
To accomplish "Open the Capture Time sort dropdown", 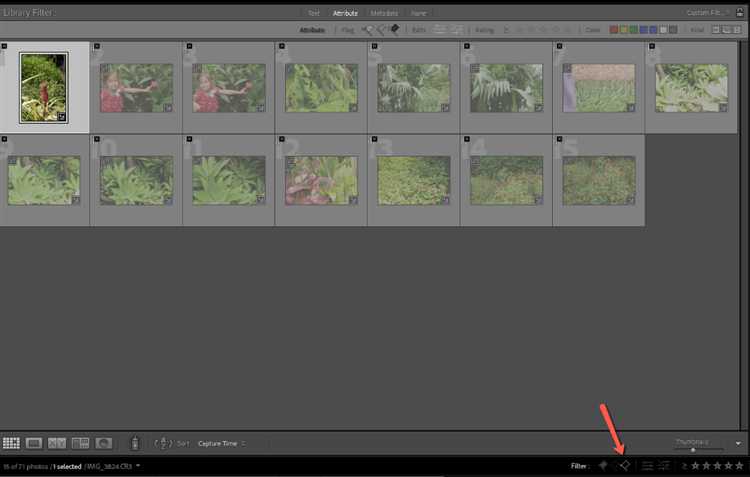I will pos(221,444).
